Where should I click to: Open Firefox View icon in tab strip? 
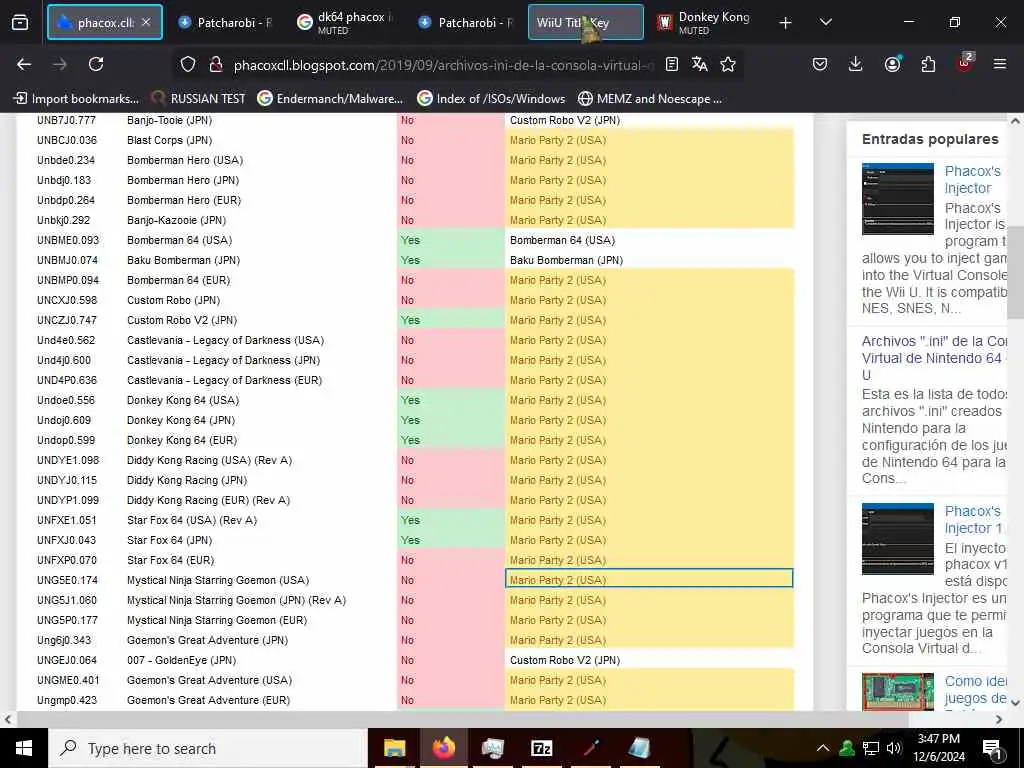tap(20, 23)
